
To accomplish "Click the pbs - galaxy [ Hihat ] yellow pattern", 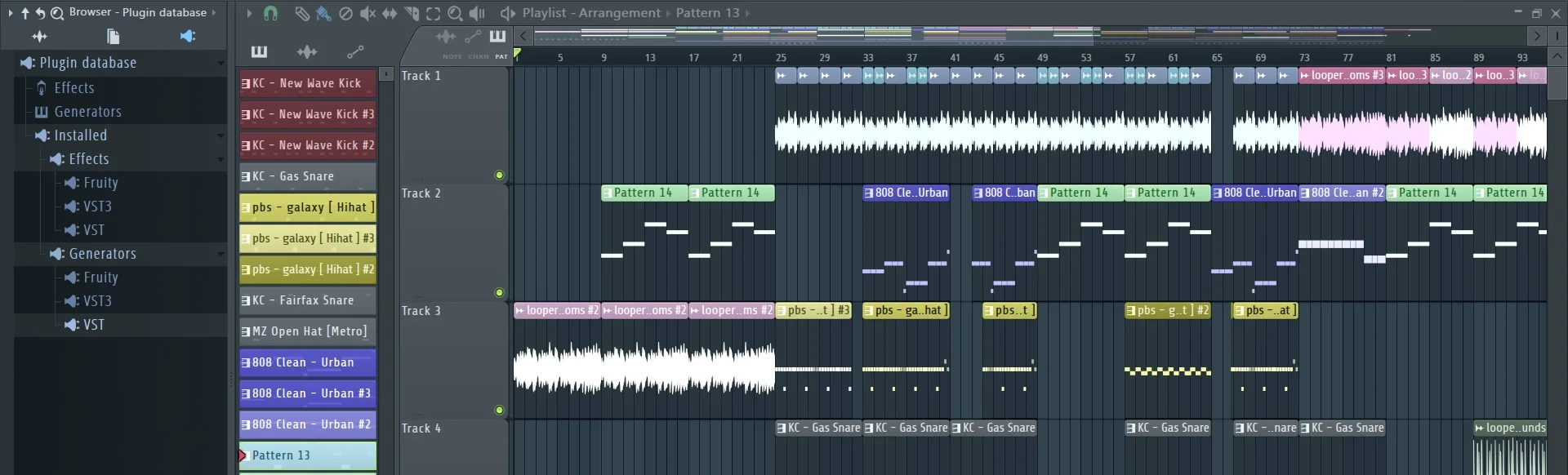I will [308, 207].
